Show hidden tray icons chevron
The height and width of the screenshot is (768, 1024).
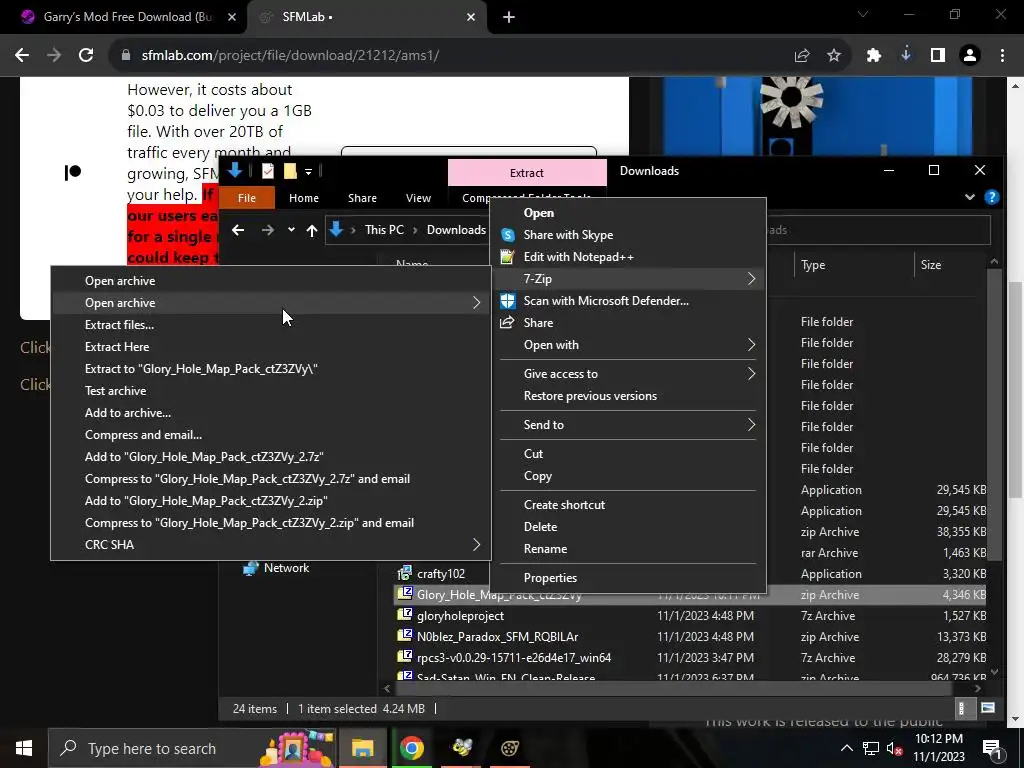tap(846, 748)
